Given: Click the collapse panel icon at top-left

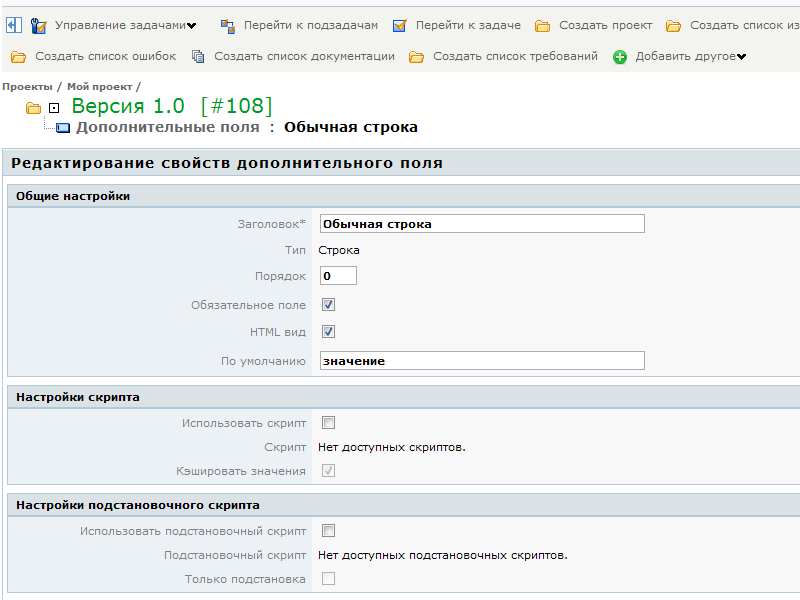Looking at the screenshot, I should pyautogui.click(x=14, y=25).
